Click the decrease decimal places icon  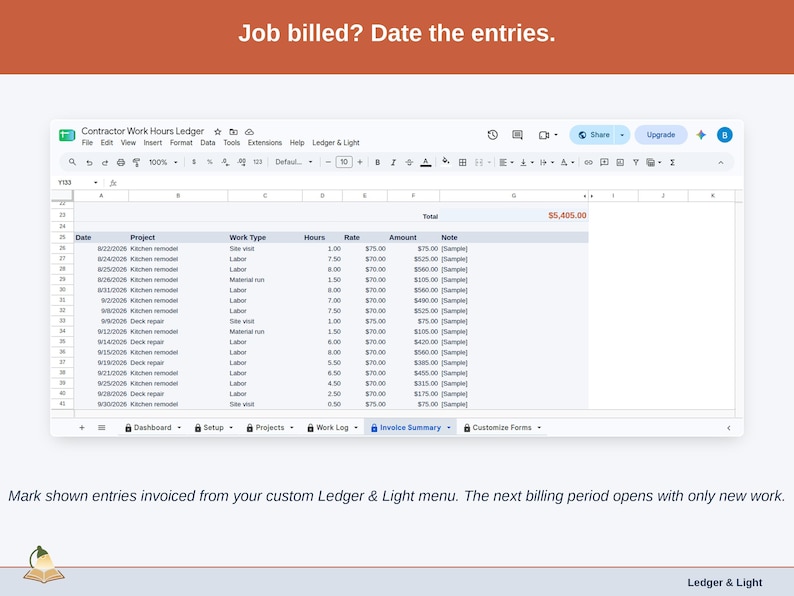tap(225, 162)
